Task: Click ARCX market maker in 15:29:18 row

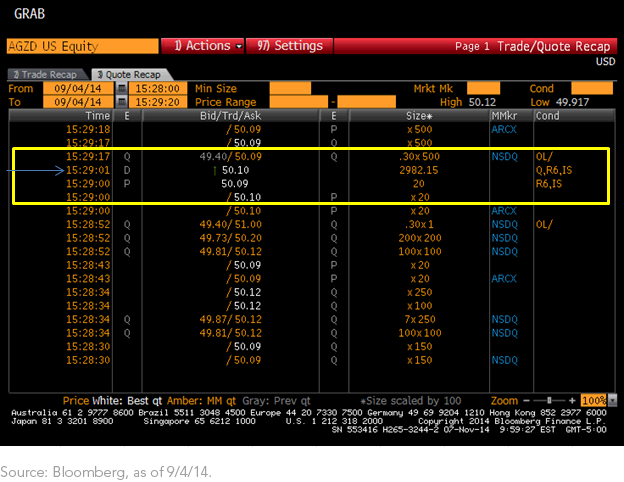Action: (x=504, y=129)
